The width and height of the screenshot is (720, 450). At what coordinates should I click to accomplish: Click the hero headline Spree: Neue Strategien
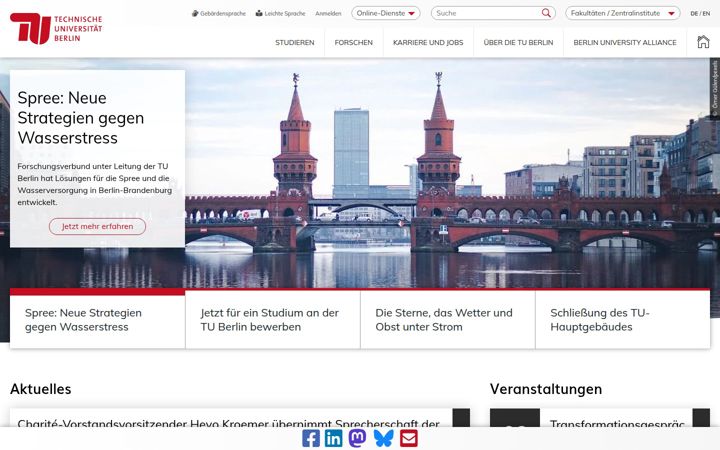(80, 118)
